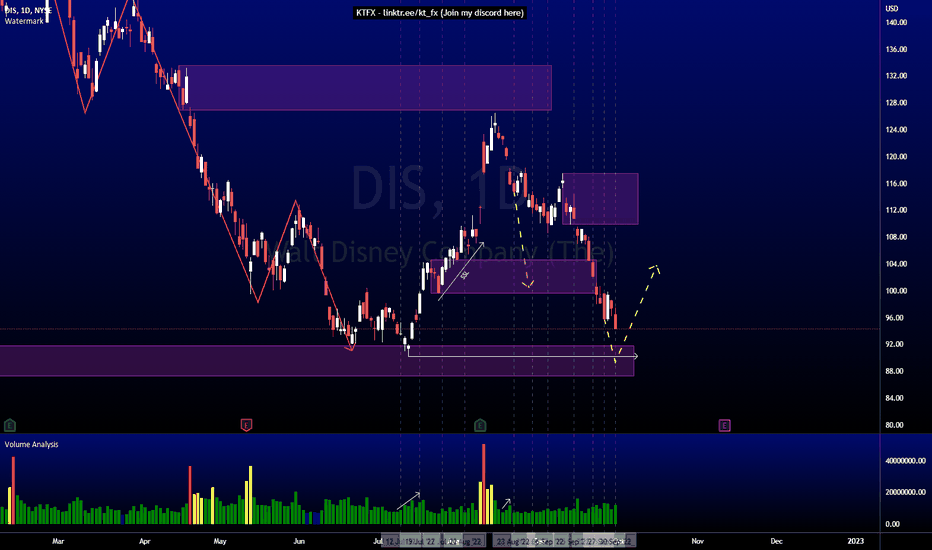Click the 116.00 price axis label
This screenshot has width=932, height=550.
[x=896, y=184]
